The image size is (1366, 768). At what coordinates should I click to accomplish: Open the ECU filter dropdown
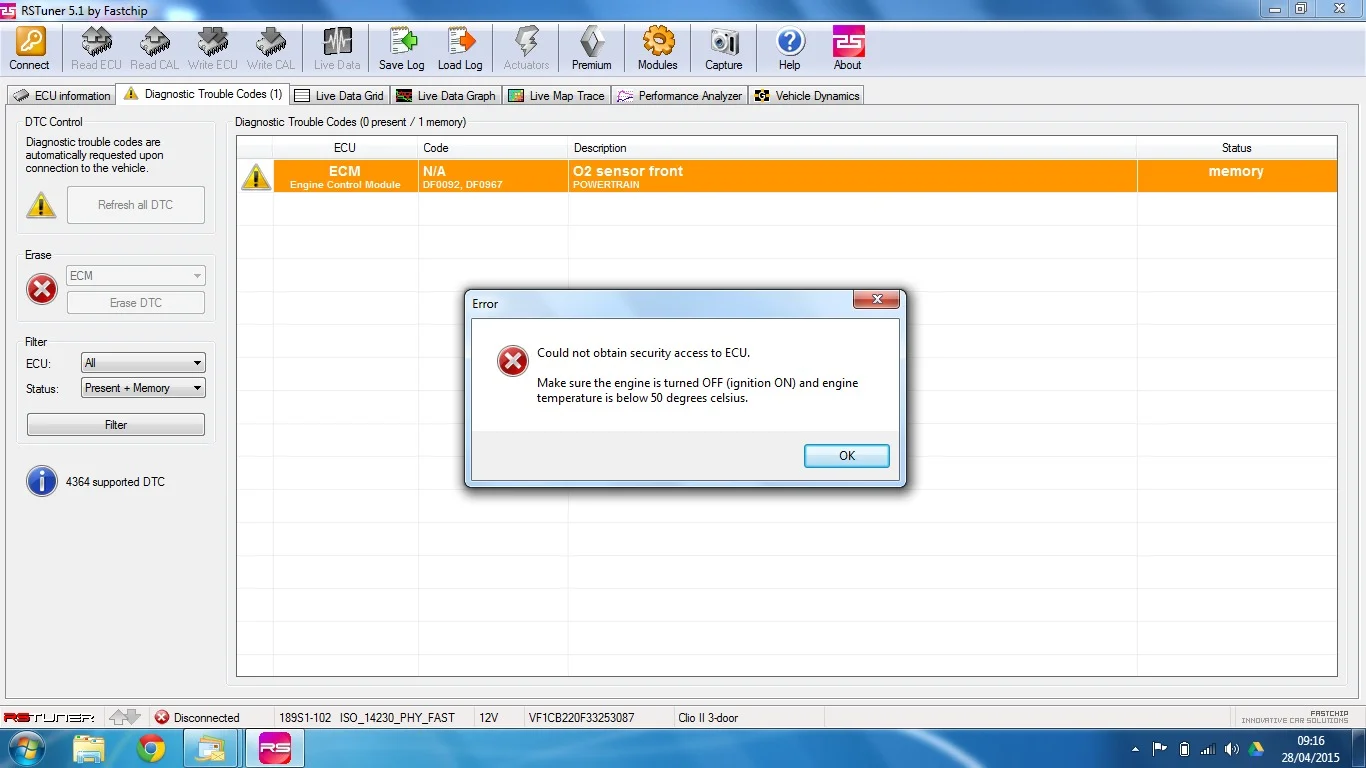coord(143,363)
